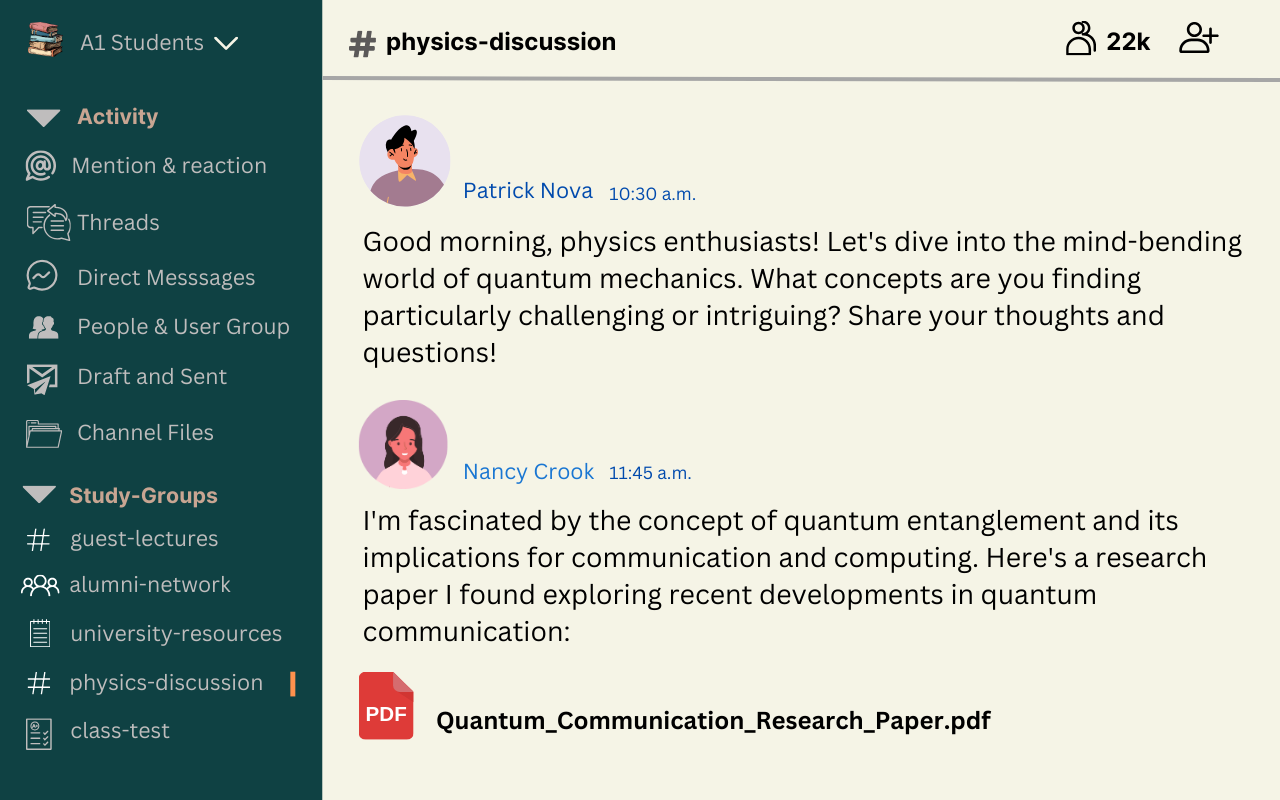Open the Channel Files folder icon
This screenshot has width=1280, height=800.
tap(43, 433)
